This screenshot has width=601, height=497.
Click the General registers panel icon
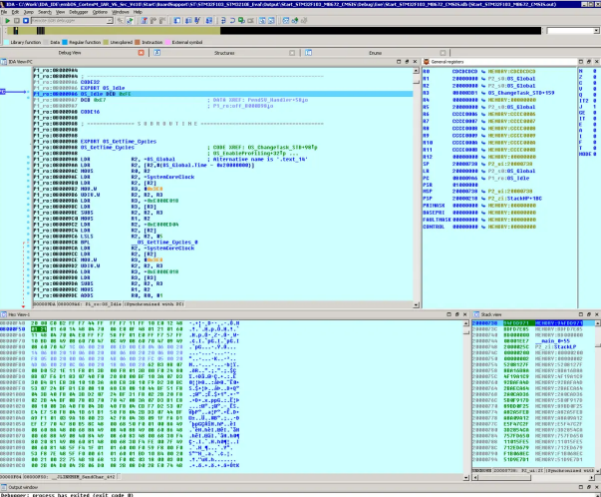pyautogui.click(x=426, y=62)
